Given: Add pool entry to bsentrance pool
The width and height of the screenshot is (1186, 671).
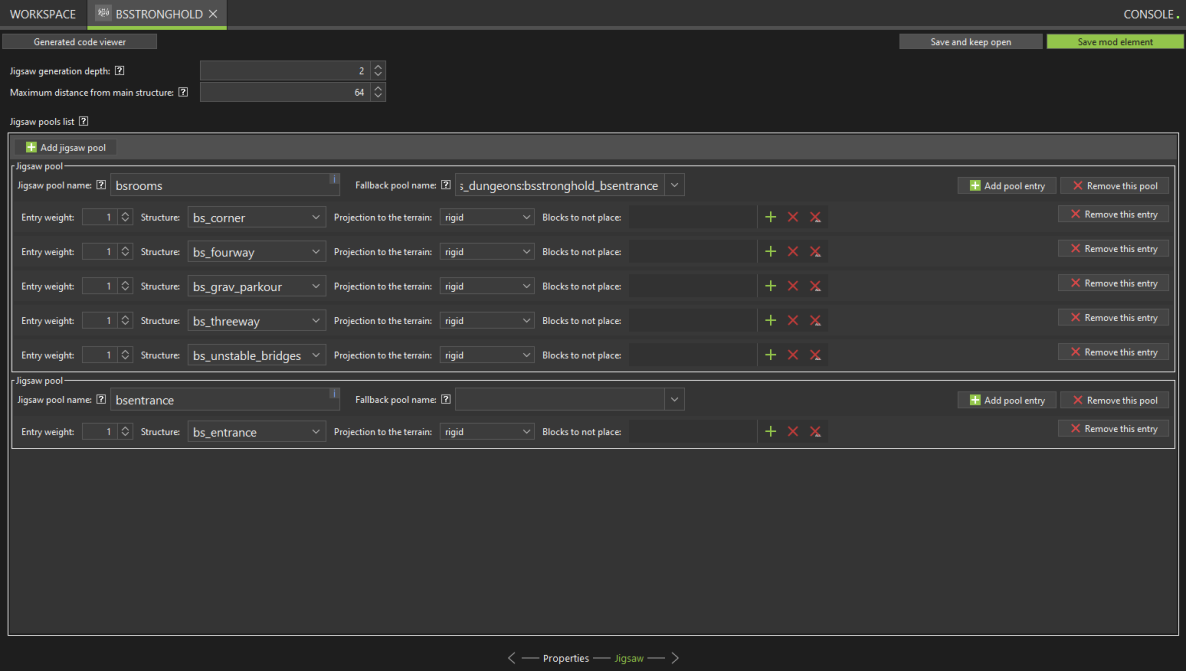Looking at the screenshot, I should [x=1007, y=400].
